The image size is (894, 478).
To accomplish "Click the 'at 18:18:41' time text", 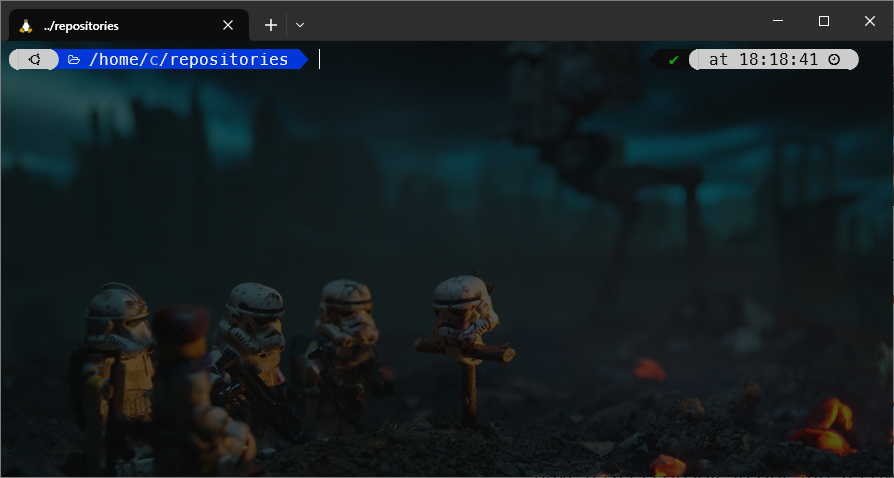I will 763,59.
